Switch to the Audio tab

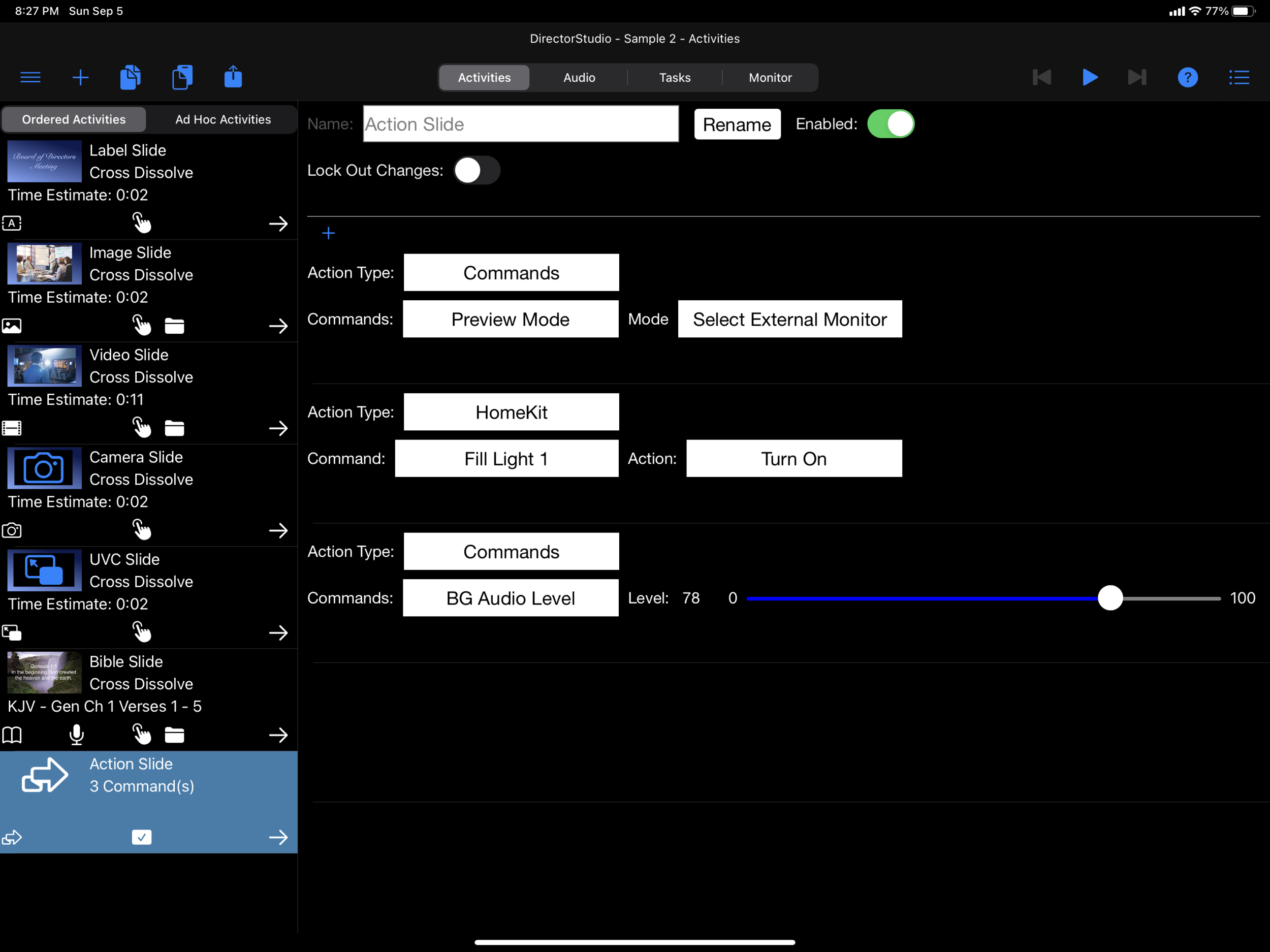click(579, 78)
